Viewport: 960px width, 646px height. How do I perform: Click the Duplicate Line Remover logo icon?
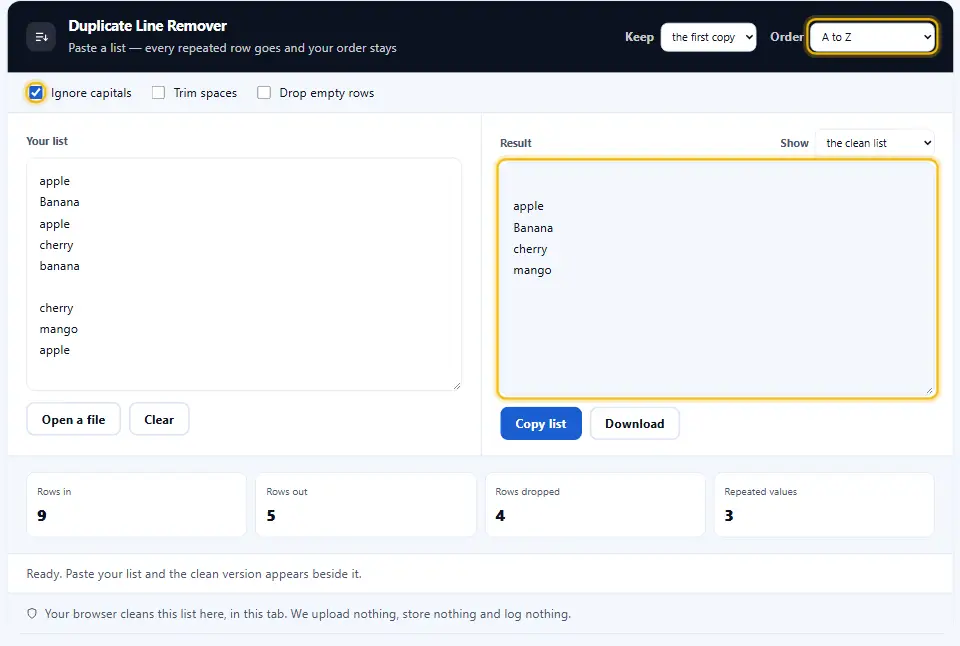click(41, 37)
